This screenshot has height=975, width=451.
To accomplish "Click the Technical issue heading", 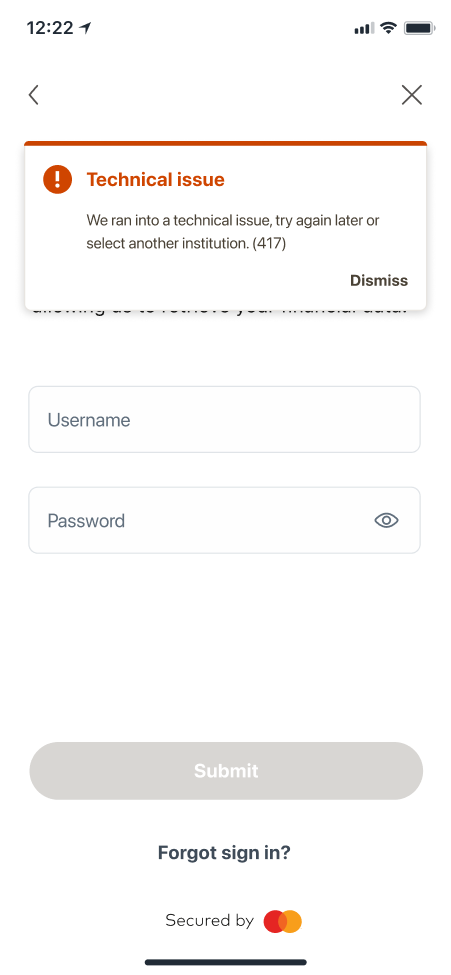I will (x=156, y=180).
